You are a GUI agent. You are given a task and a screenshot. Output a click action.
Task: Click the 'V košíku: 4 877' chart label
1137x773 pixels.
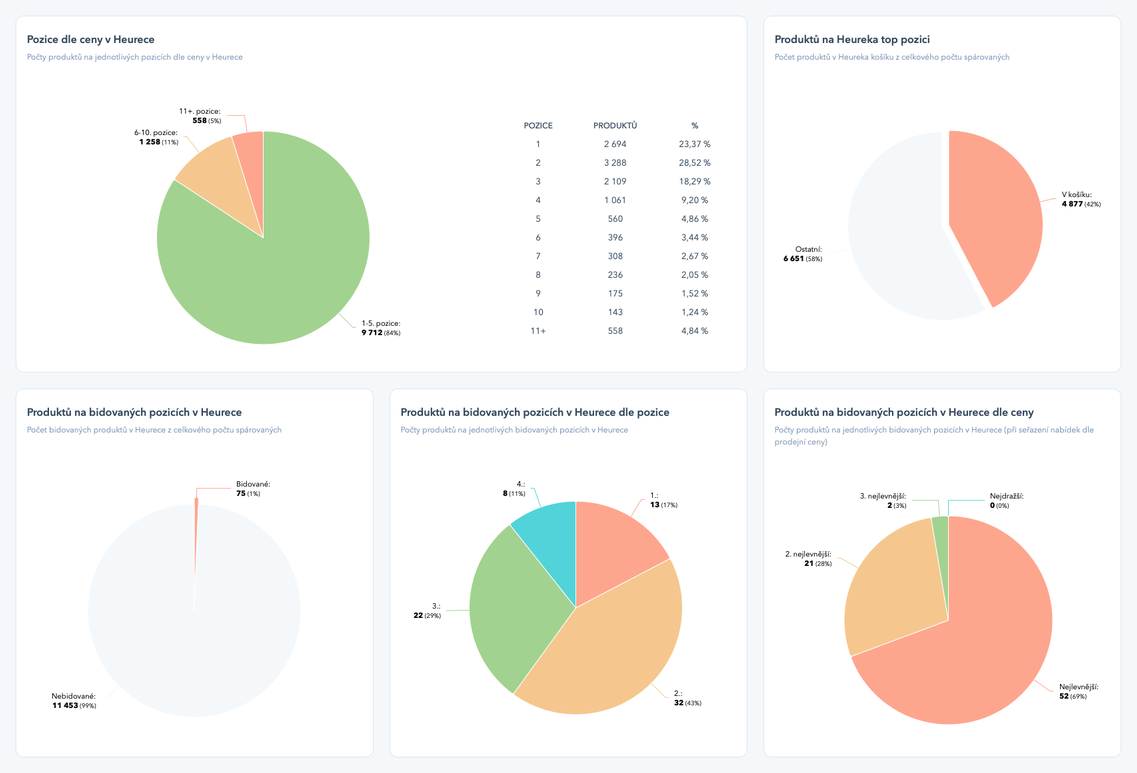[1081, 199]
